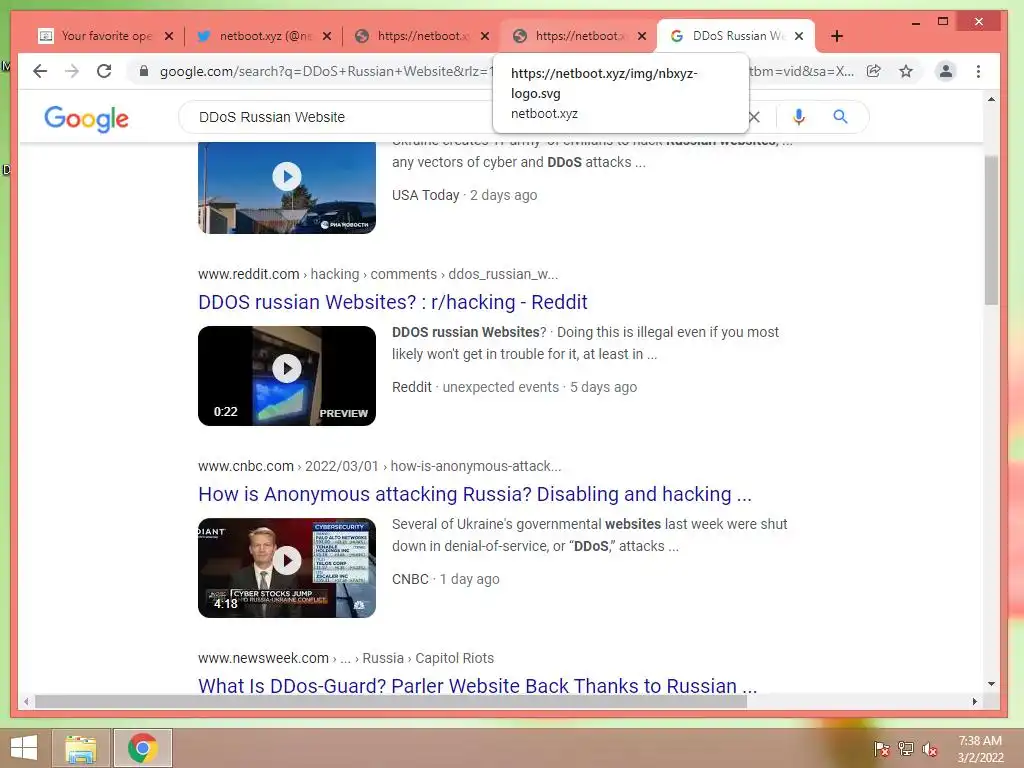Image resolution: width=1024 pixels, height=768 pixels.
Task: Open the Chrome profile avatar
Action: point(945,71)
